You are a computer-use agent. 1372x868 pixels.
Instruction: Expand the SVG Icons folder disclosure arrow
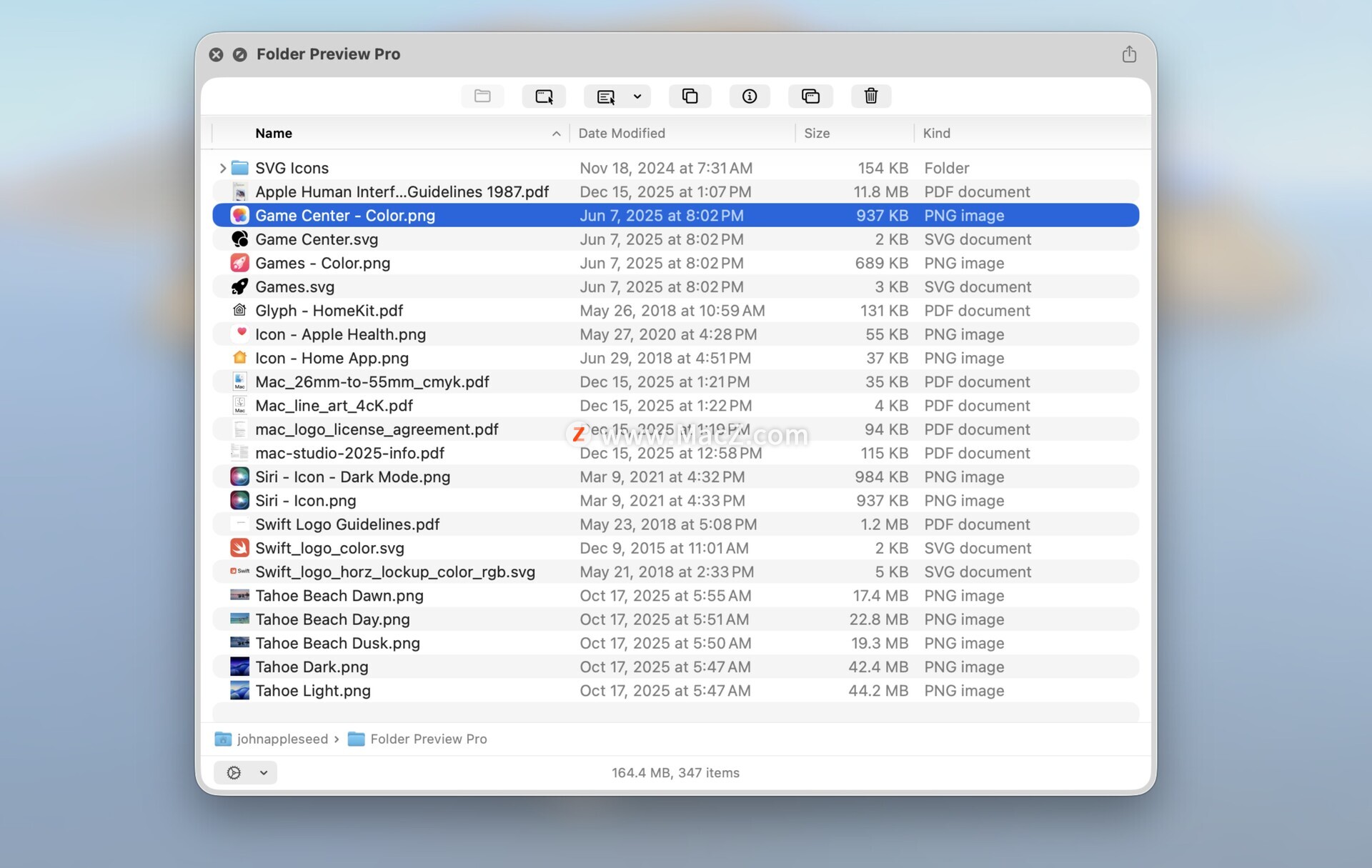coord(223,168)
